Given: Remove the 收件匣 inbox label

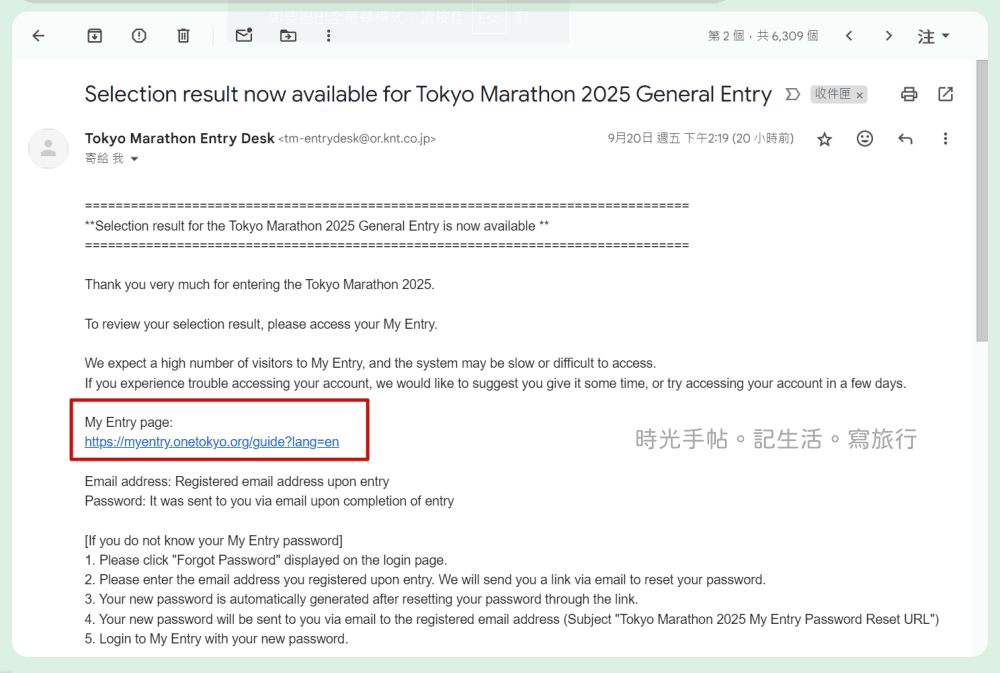Looking at the screenshot, I should [x=860, y=95].
